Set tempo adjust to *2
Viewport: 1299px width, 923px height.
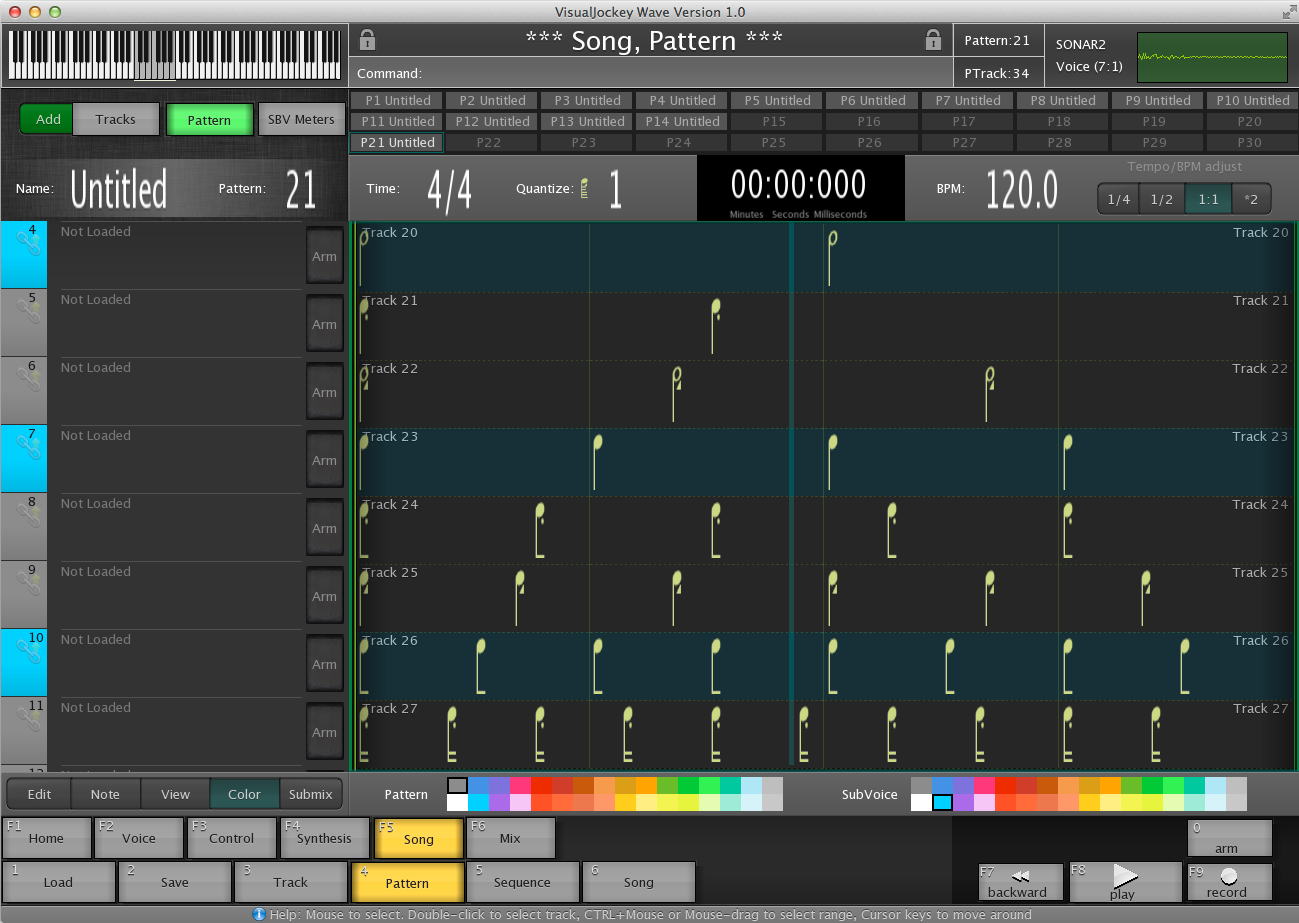(1251, 199)
